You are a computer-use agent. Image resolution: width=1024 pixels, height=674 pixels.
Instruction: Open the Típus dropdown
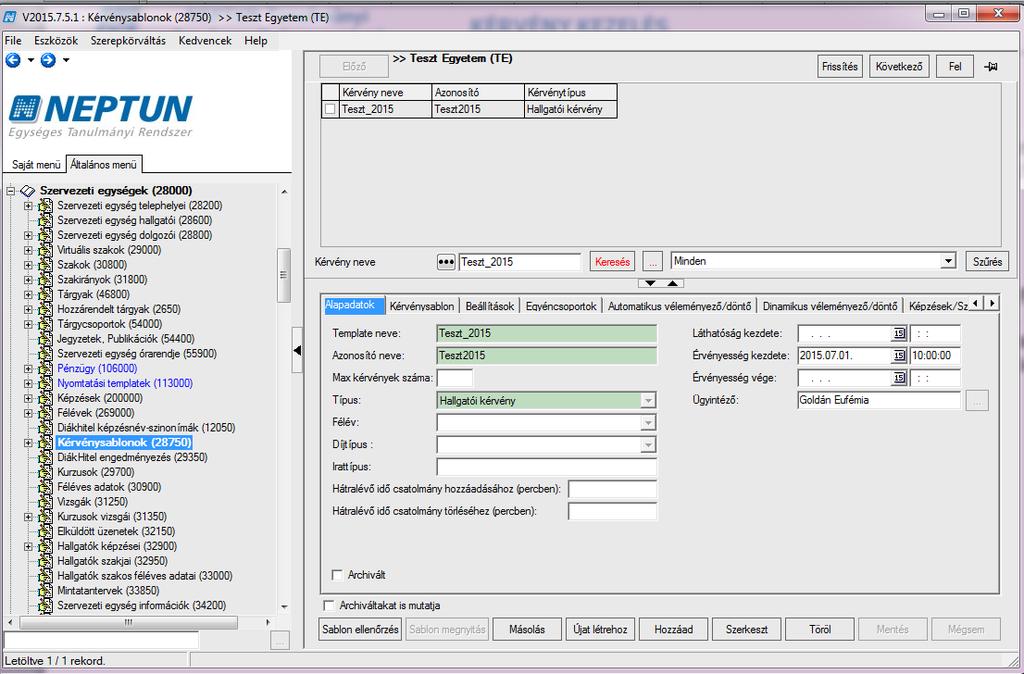point(648,400)
